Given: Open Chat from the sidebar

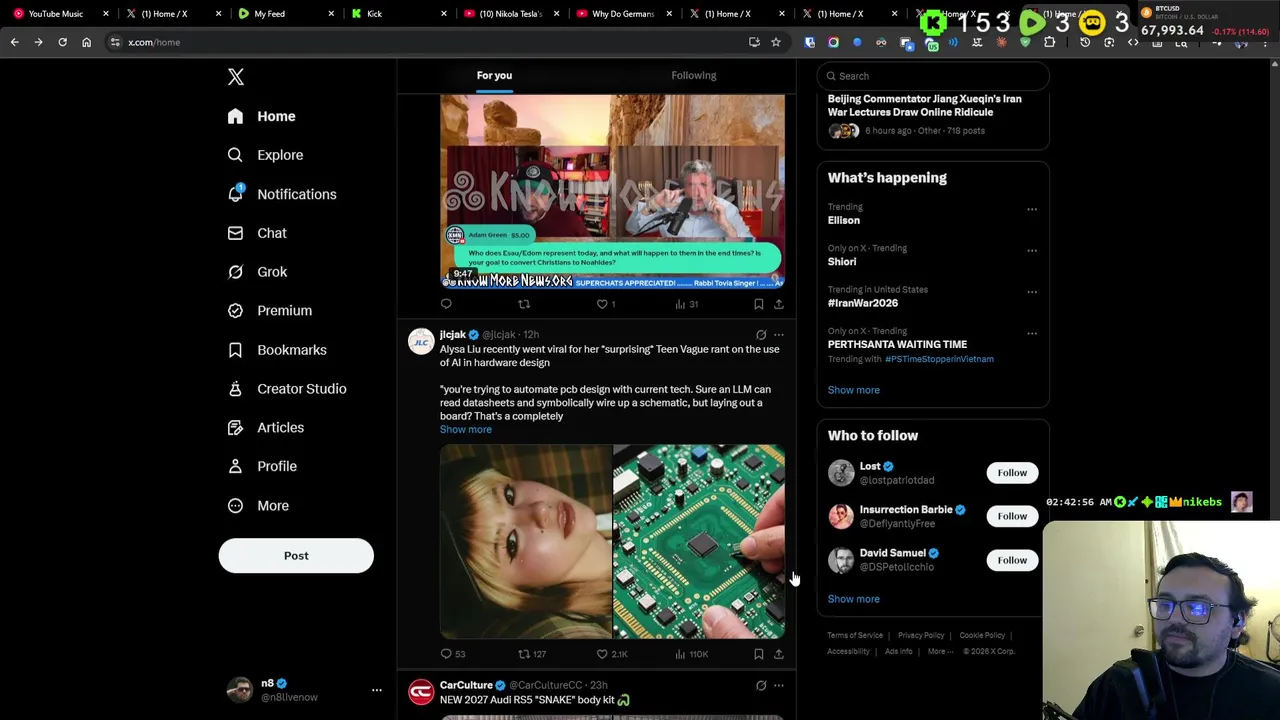Looking at the screenshot, I should click(257, 233).
